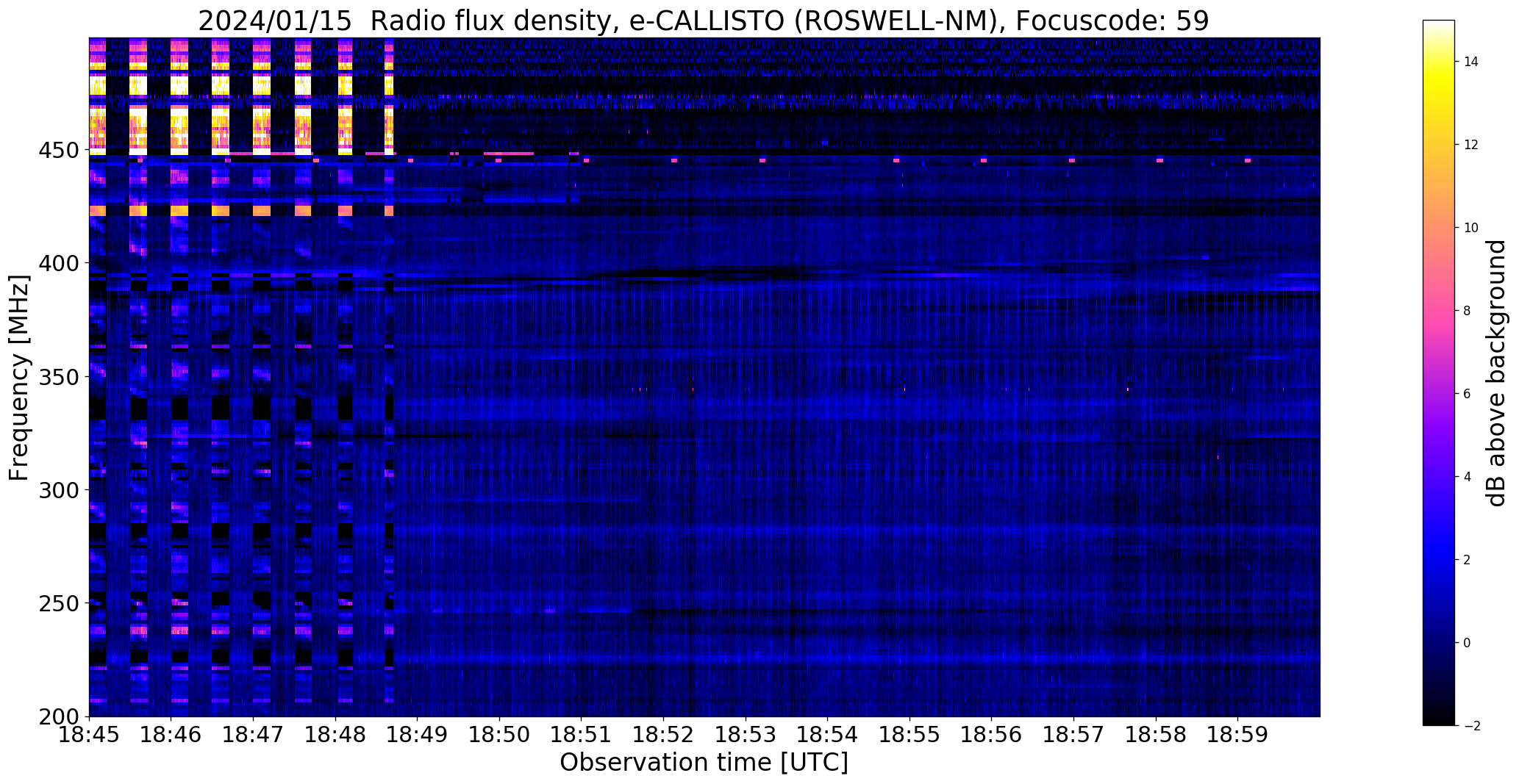Click the 'Observation time [UTC]' axis label
1519x784 pixels.
click(x=704, y=763)
